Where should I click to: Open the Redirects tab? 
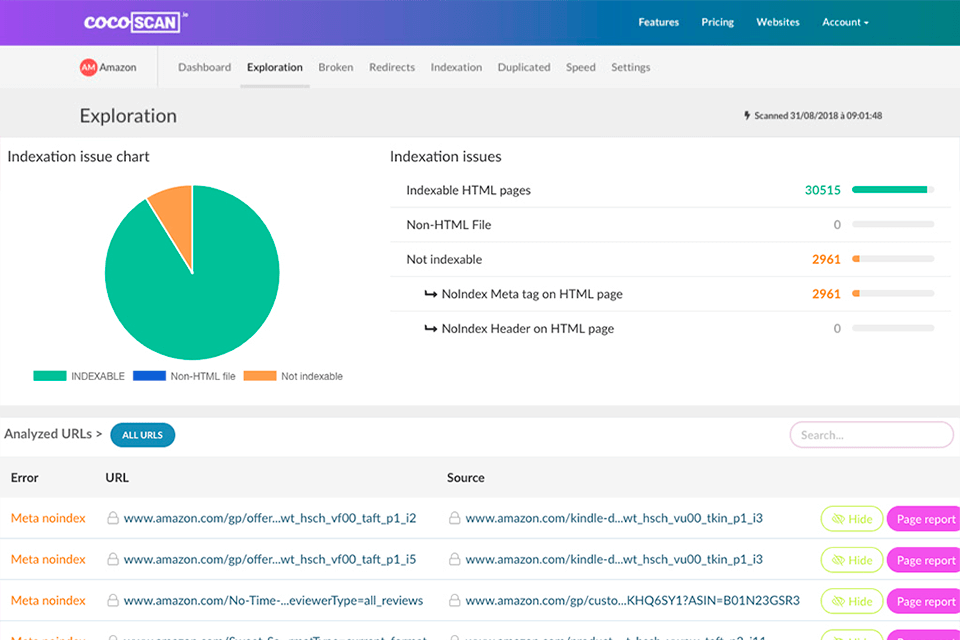coord(392,67)
